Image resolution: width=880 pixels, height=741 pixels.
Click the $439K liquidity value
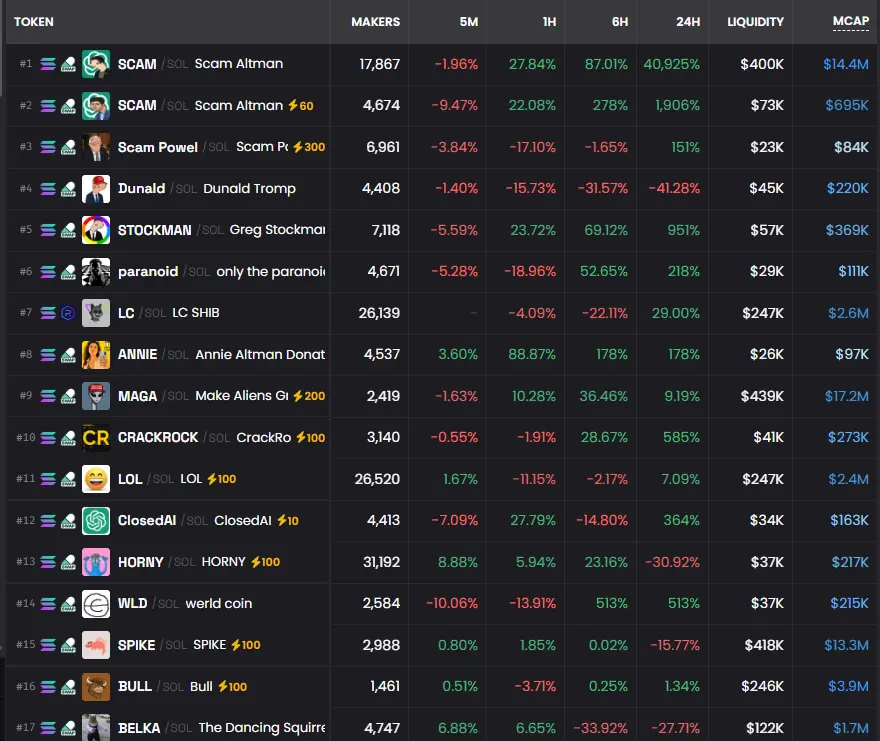click(762, 396)
